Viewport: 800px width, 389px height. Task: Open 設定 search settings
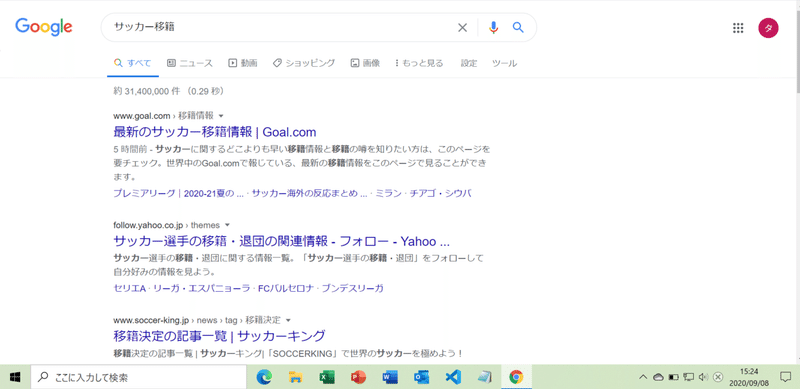click(x=469, y=63)
